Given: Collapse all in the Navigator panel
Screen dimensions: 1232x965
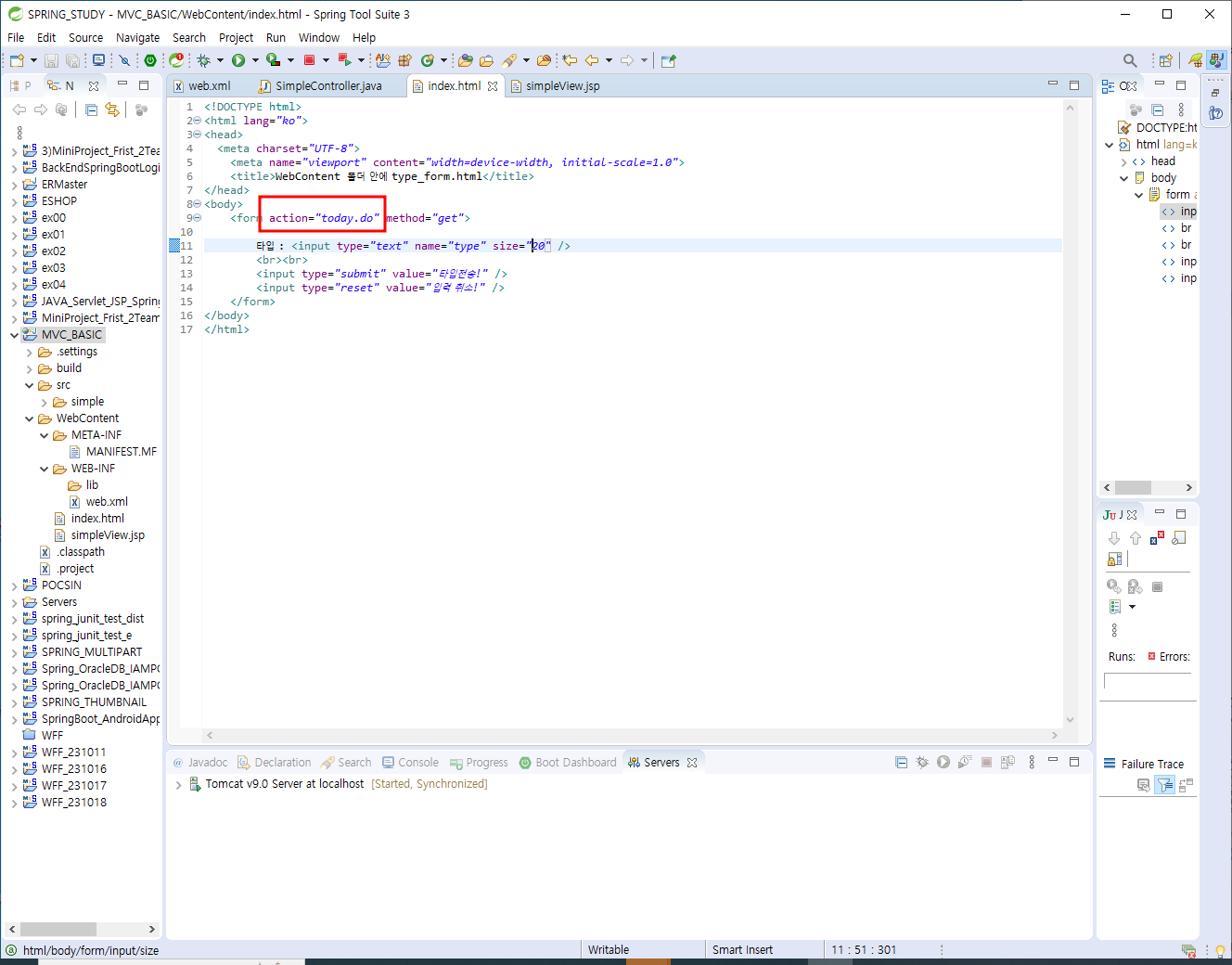Looking at the screenshot, I should point(91,109).
